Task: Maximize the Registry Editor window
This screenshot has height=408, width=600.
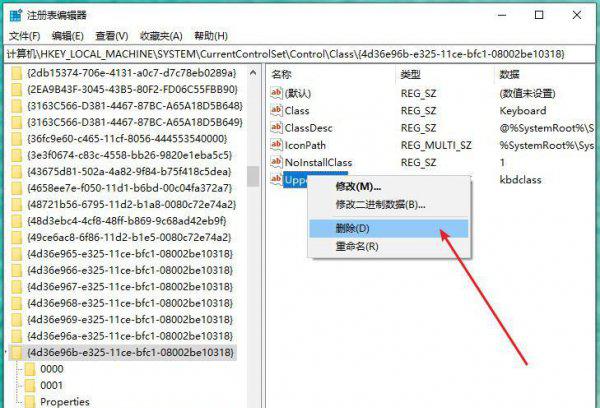Action: (x=539, y=15)
